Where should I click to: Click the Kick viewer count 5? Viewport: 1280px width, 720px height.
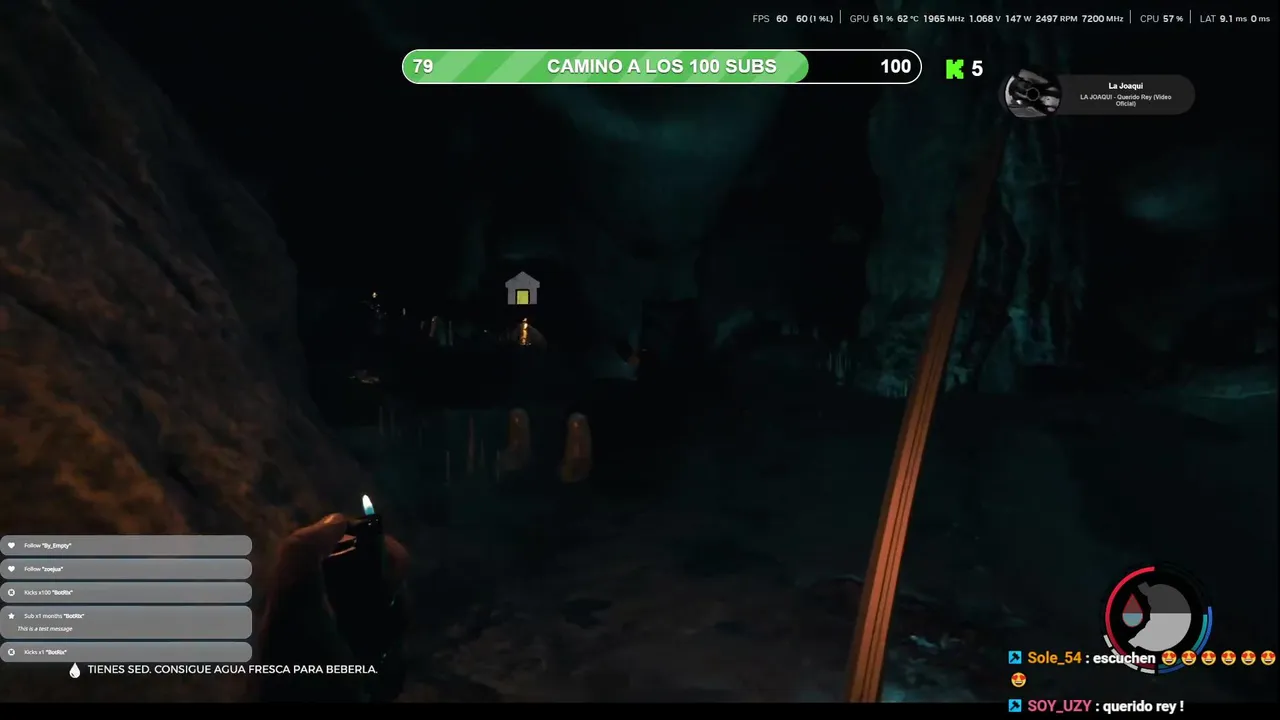pos(977,69)
